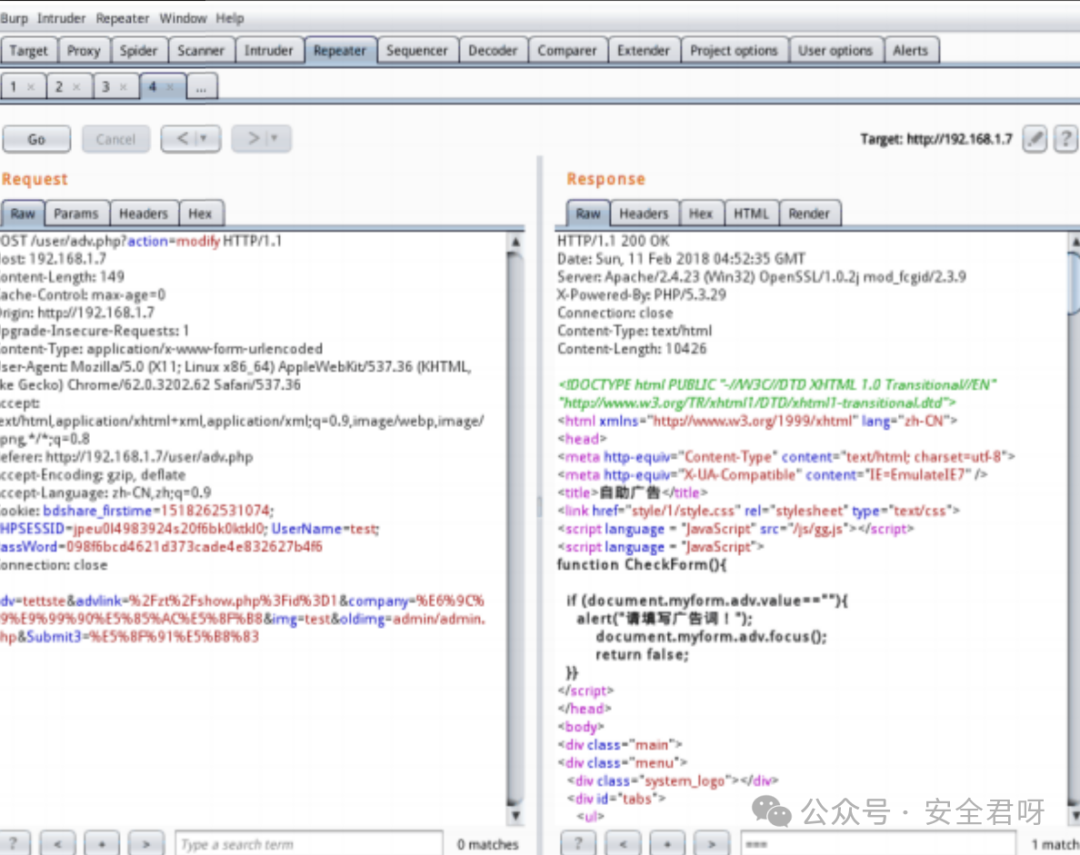Open Repeater help question mark icon
The image size is (1080, 855).
[x=1065, y=139]
